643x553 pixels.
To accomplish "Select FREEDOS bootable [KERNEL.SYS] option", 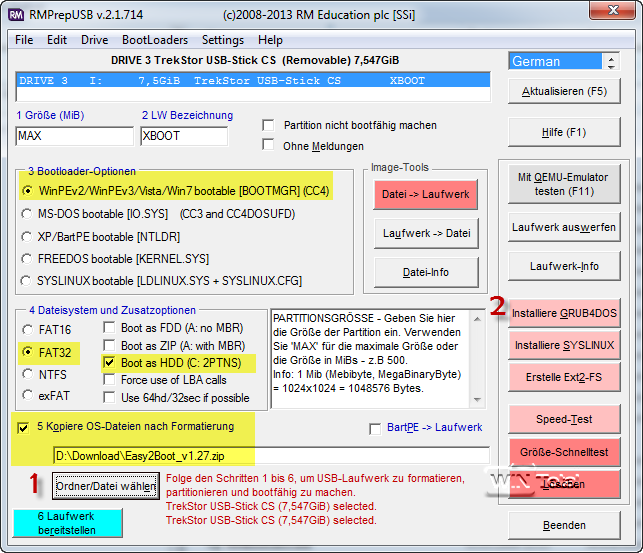I will (27, 259).
